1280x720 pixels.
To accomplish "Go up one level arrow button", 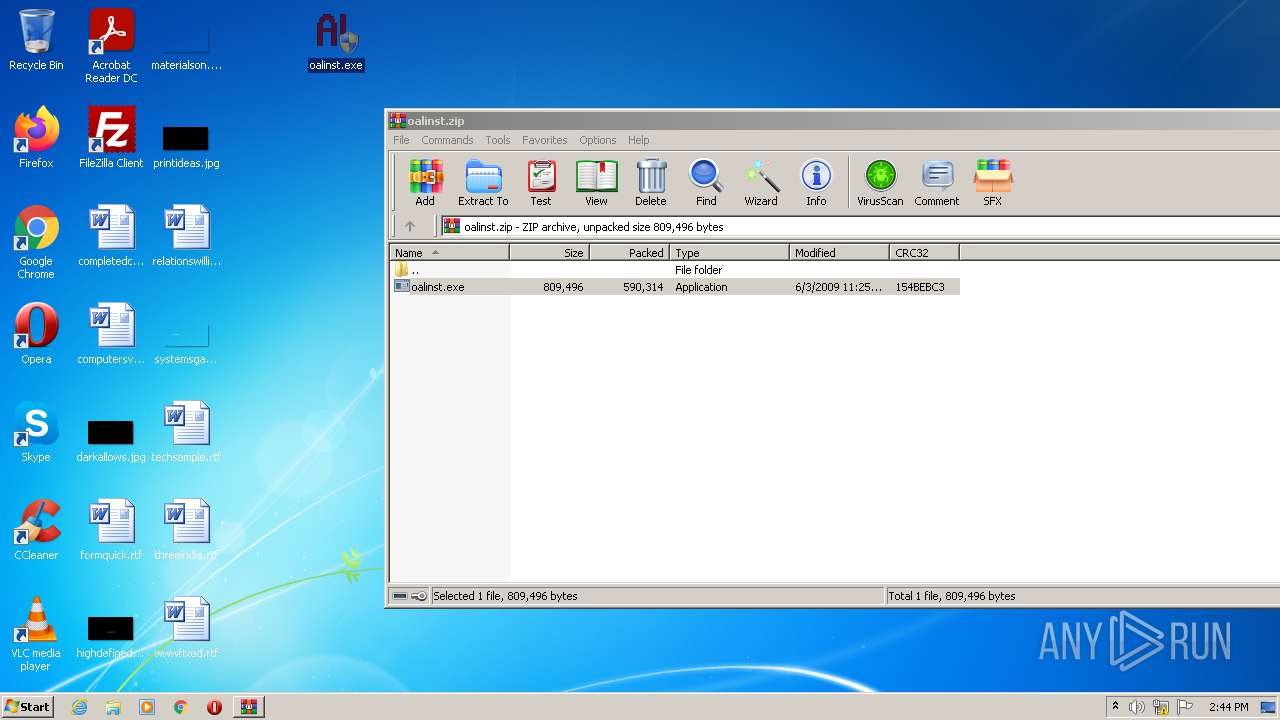I will tap(410, 226).
